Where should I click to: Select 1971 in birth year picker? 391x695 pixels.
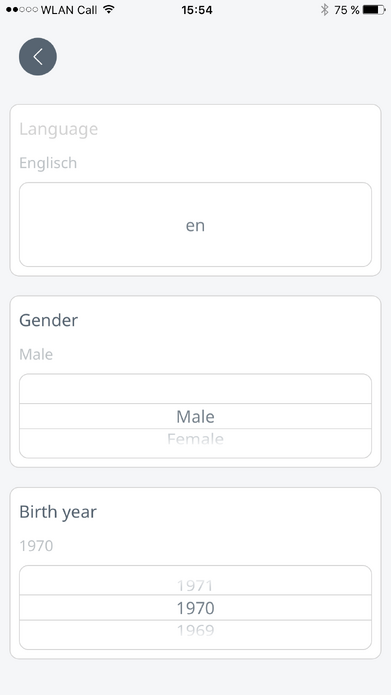coord(195,586)
